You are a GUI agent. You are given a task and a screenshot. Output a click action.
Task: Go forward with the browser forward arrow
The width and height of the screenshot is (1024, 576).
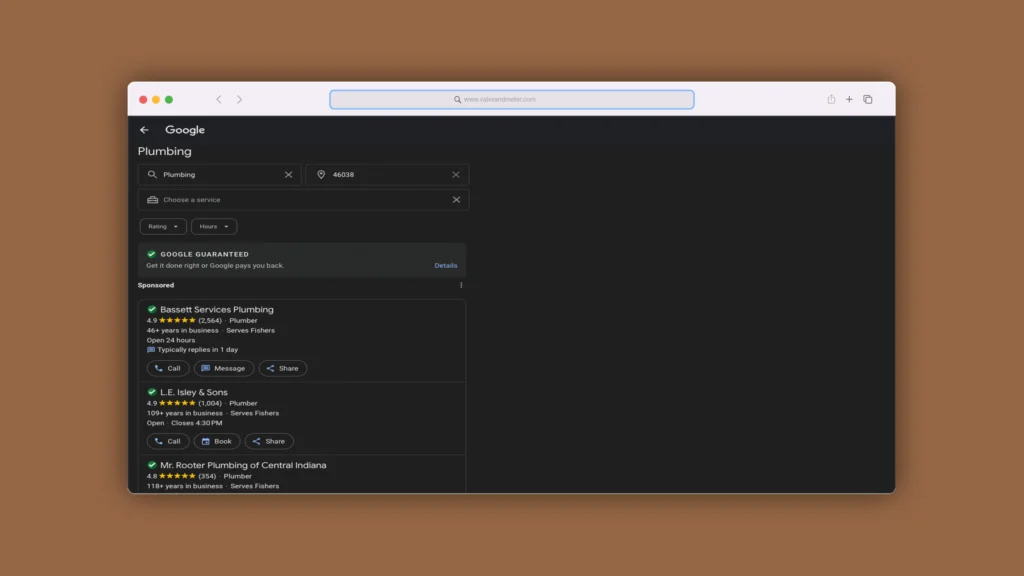[240, 99]
